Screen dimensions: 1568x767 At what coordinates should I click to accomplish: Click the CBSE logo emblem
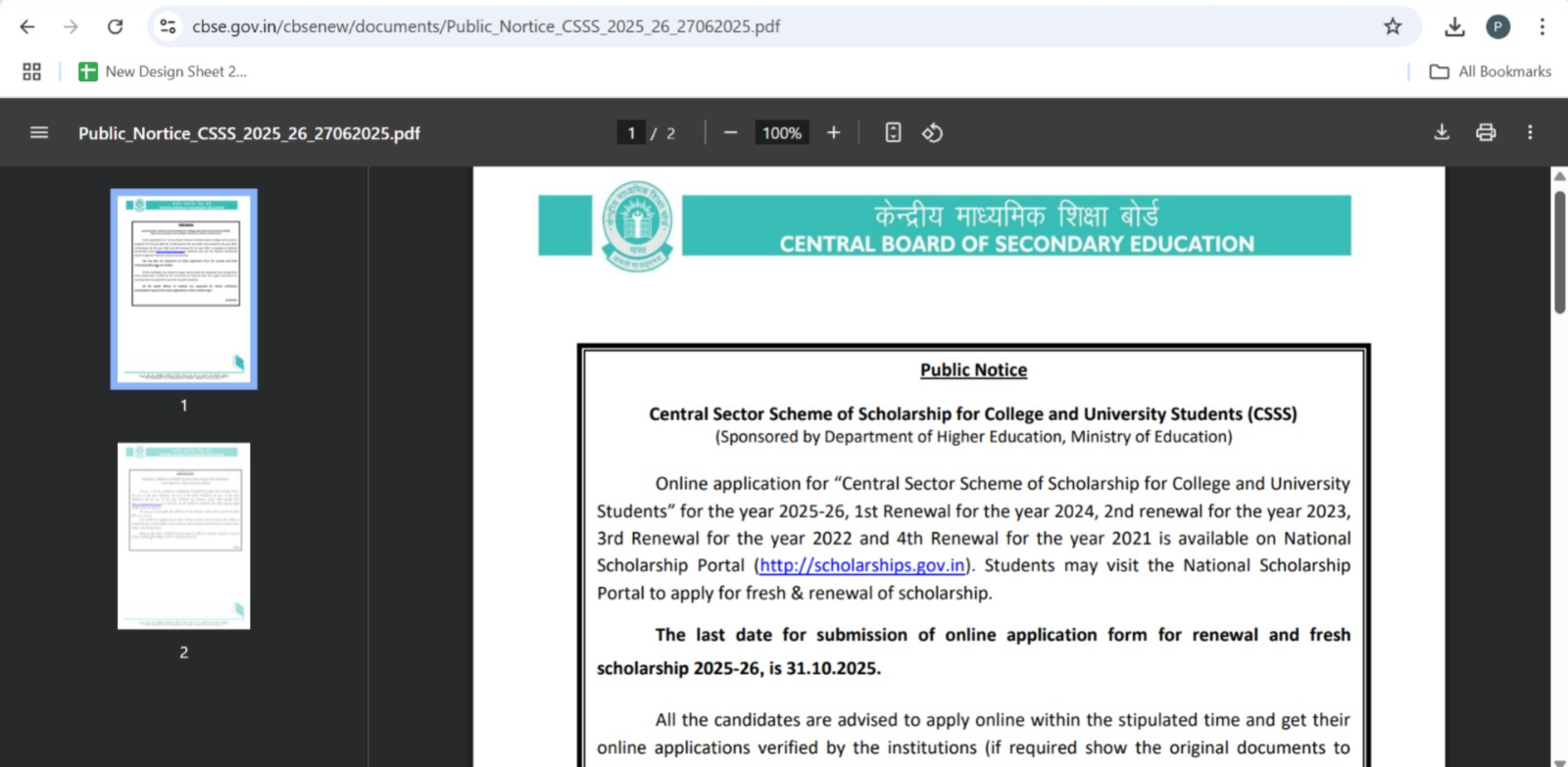pyautogui.click(x=637, y=226)
